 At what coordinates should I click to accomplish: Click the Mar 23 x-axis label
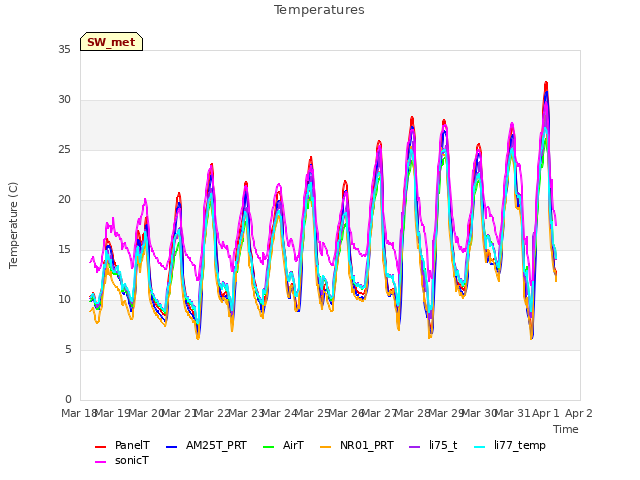coord(246,413)
